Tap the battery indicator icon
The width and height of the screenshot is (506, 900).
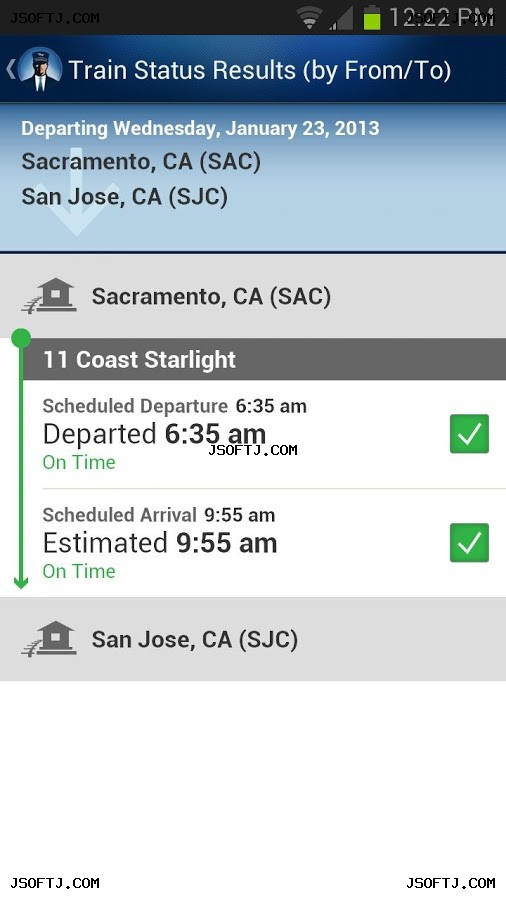(372, 17)
